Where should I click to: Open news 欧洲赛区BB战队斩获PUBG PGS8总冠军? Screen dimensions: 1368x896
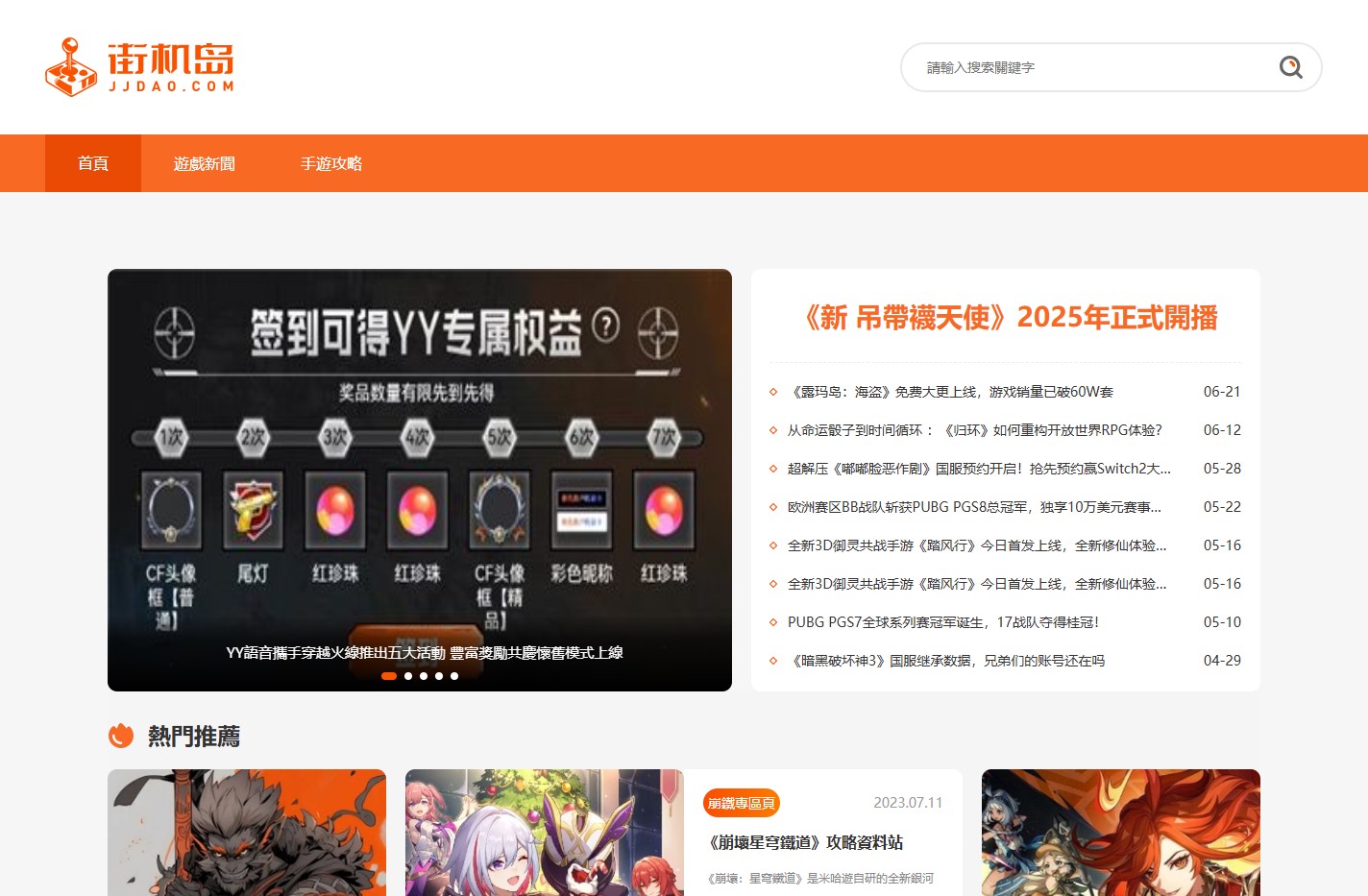pyautogui.click(x=974, y=507)
